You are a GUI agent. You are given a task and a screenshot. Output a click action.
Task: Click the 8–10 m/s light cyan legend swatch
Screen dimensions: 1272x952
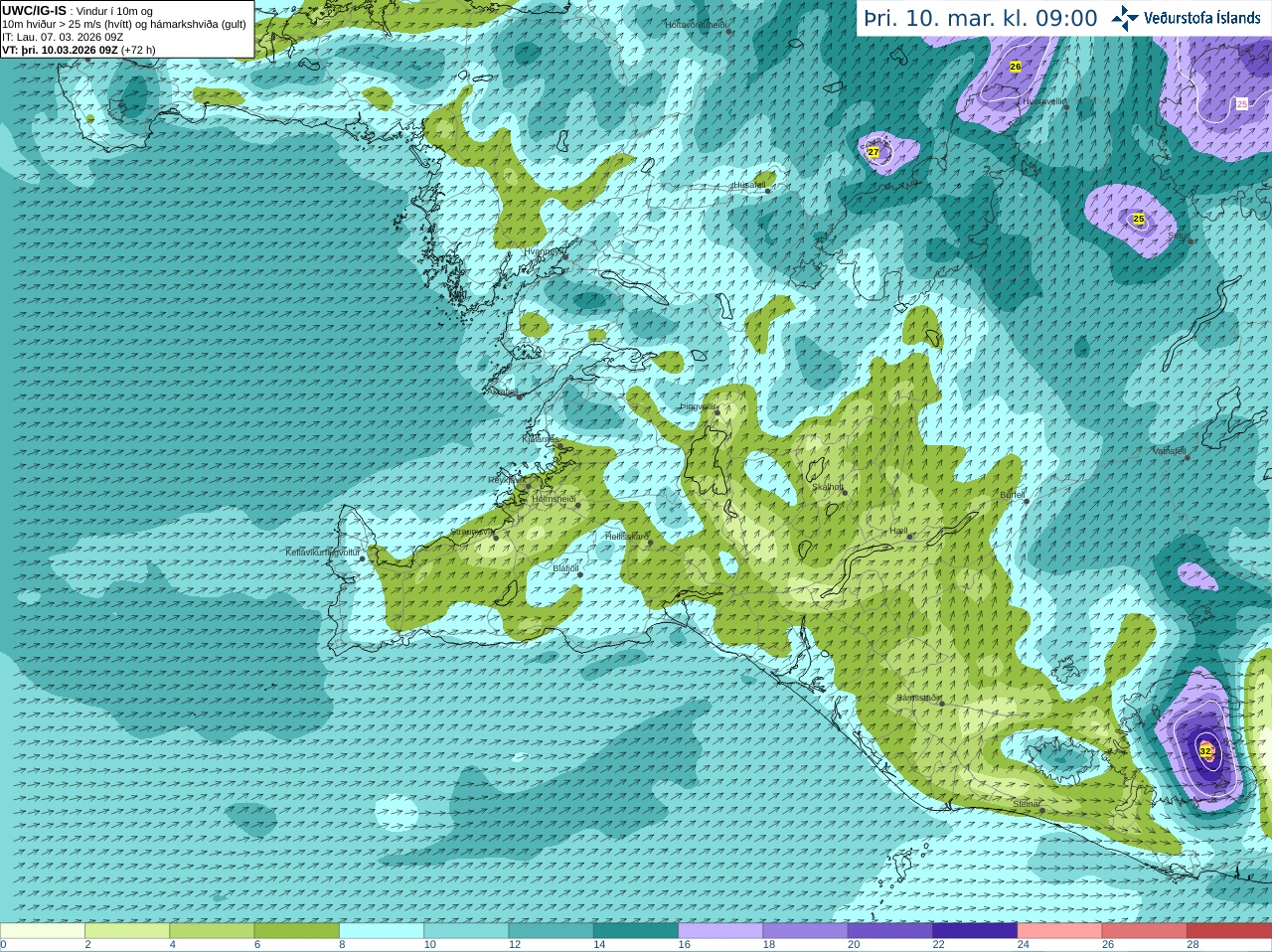(382, 931)
